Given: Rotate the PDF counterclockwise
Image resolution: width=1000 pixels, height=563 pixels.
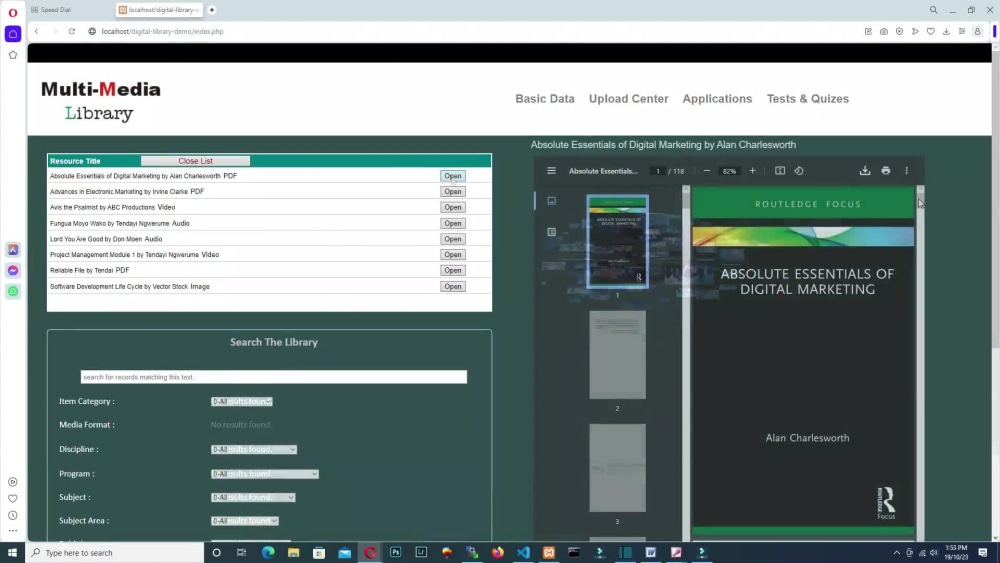Looking at the screenshot, I should pyautogui.click(x=798, y=171).
